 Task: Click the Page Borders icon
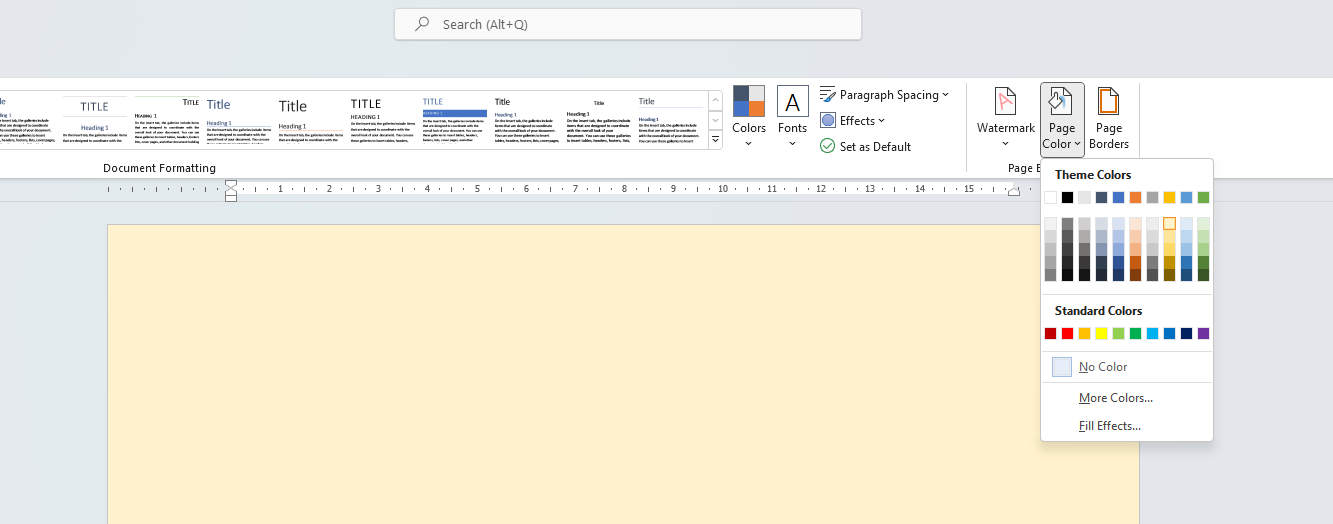pos(1108,102)
